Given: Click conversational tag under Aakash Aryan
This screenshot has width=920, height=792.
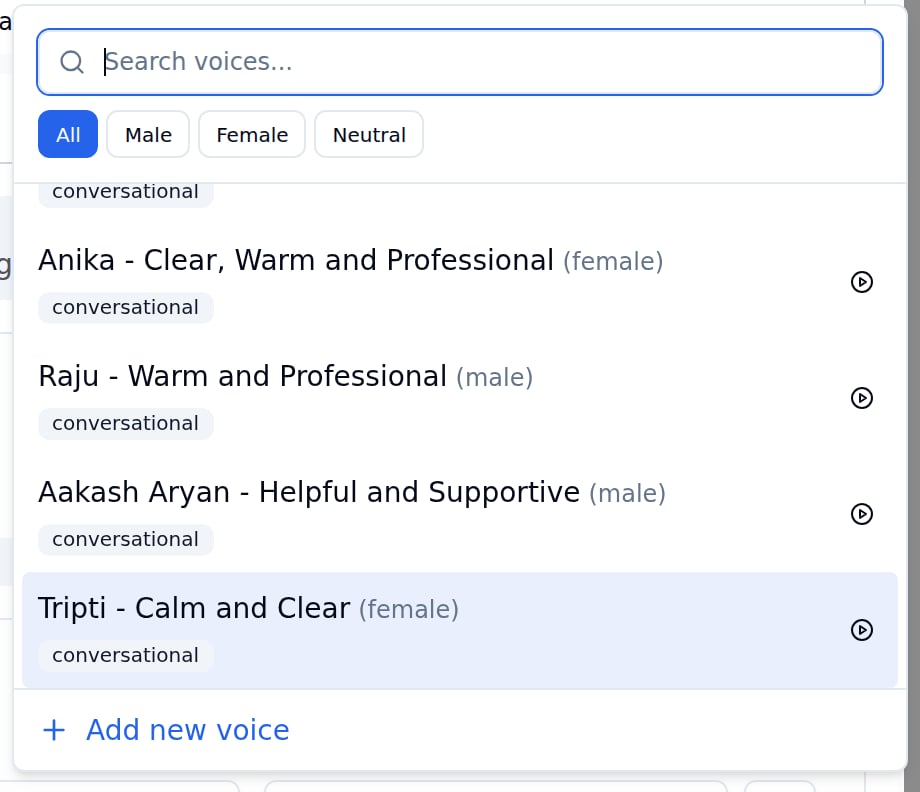Looking at the screenshot, I should [x=126, y=540].
